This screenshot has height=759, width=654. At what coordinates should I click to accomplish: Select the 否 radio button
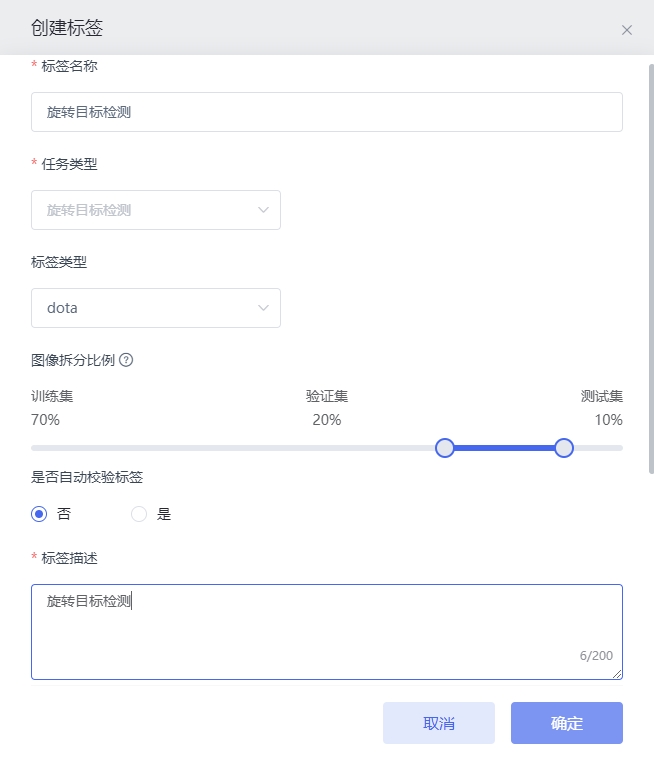coord(39,514)
